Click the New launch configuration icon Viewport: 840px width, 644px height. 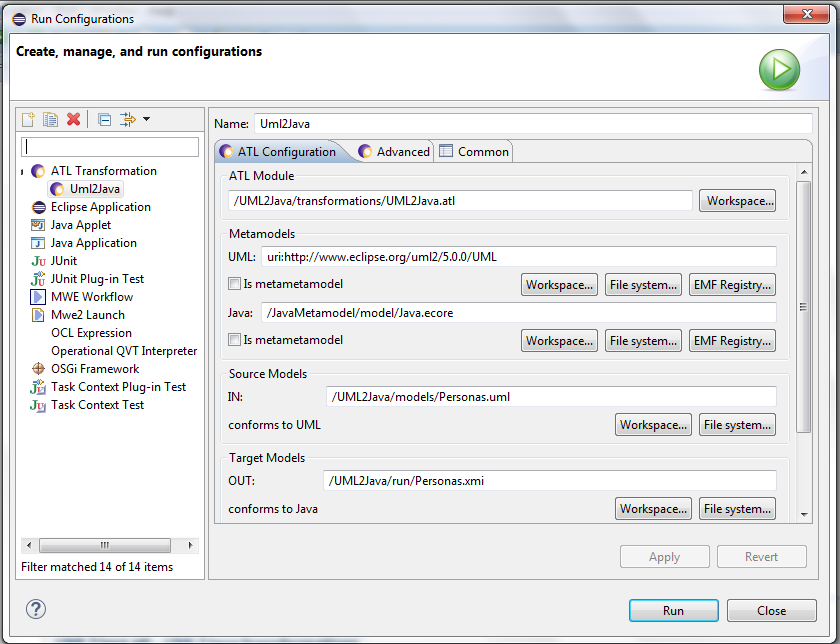coord(28,119)
